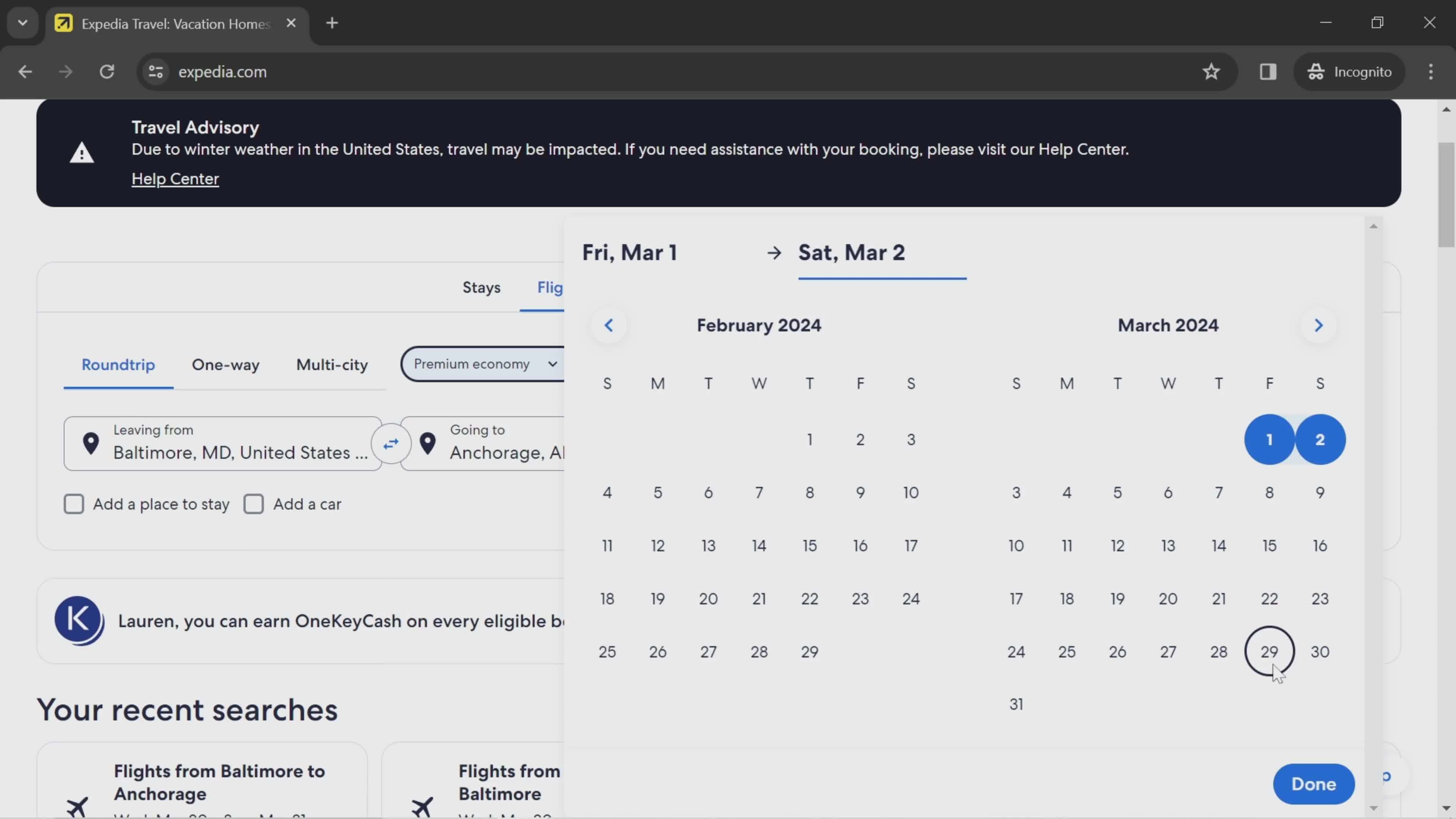The width and height of the screenshot is (1456, 819).
Task: Select Roundtrip trip type
Action: (x=118, y=364)
